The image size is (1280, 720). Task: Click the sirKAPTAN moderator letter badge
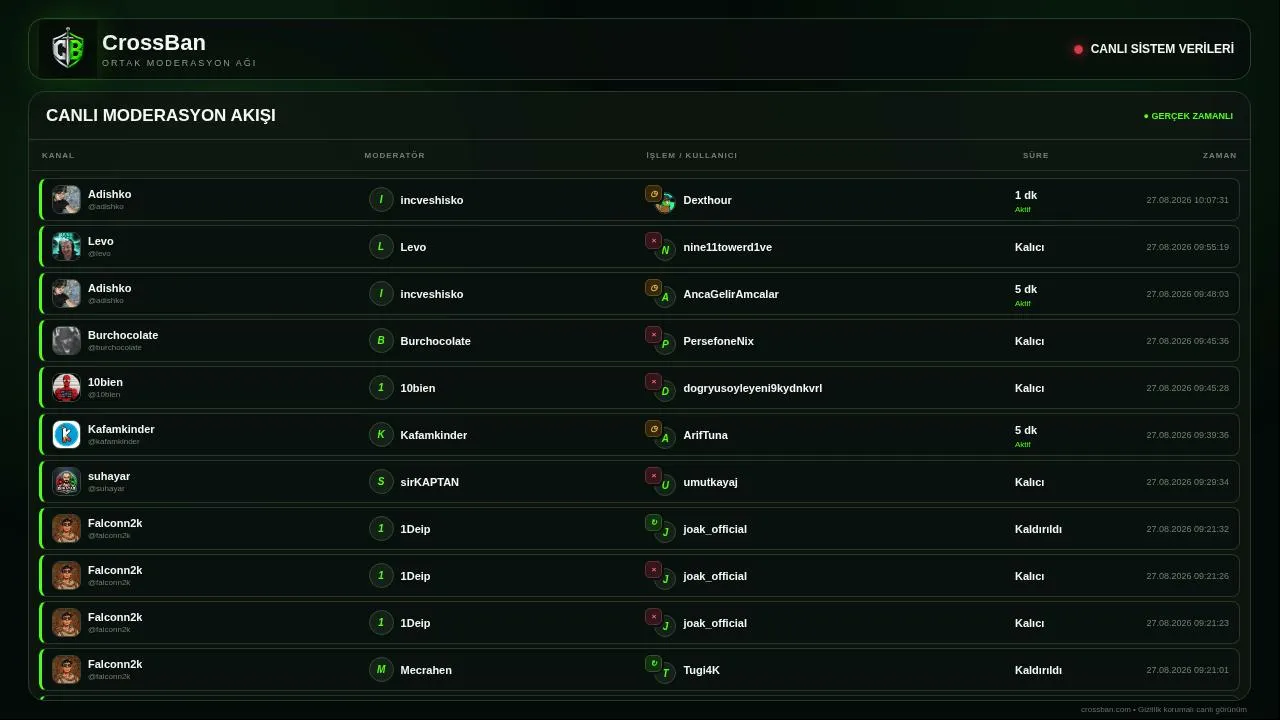[x=381, y=482]
